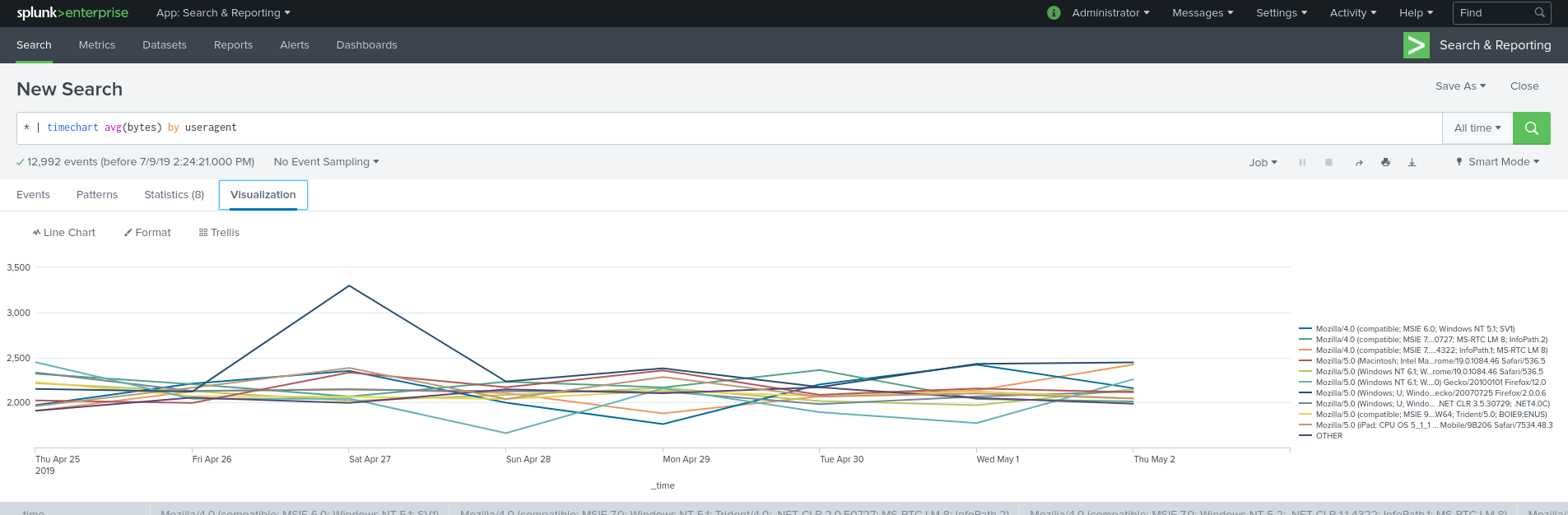Share the search job via arrow icon

(x=1359, y=162)
